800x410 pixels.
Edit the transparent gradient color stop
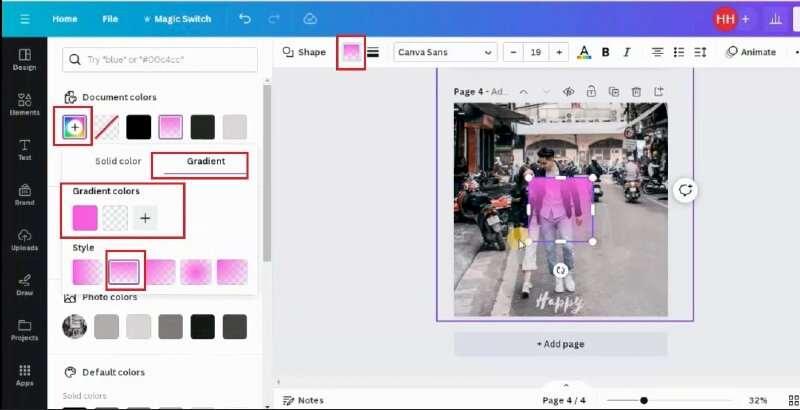point(115,218)
